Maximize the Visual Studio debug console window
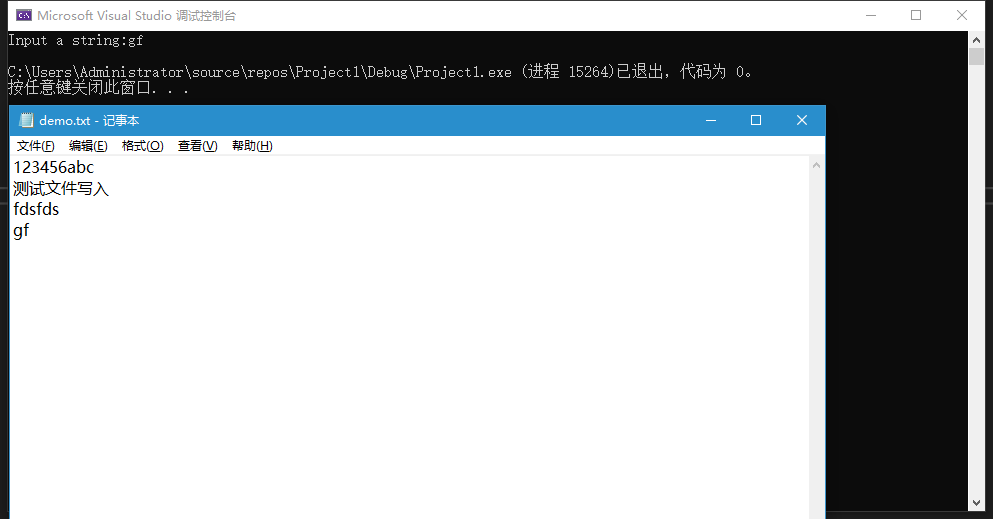The width and height of the screenshot is (993, 519). 916,15
